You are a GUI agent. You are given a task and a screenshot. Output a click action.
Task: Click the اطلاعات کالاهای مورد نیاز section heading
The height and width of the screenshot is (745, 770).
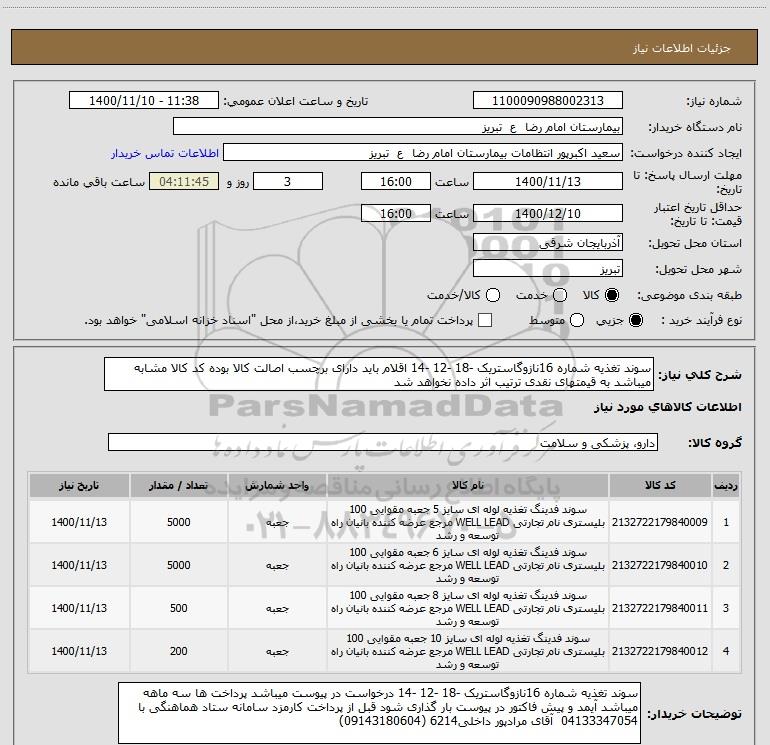coord(668,407)
